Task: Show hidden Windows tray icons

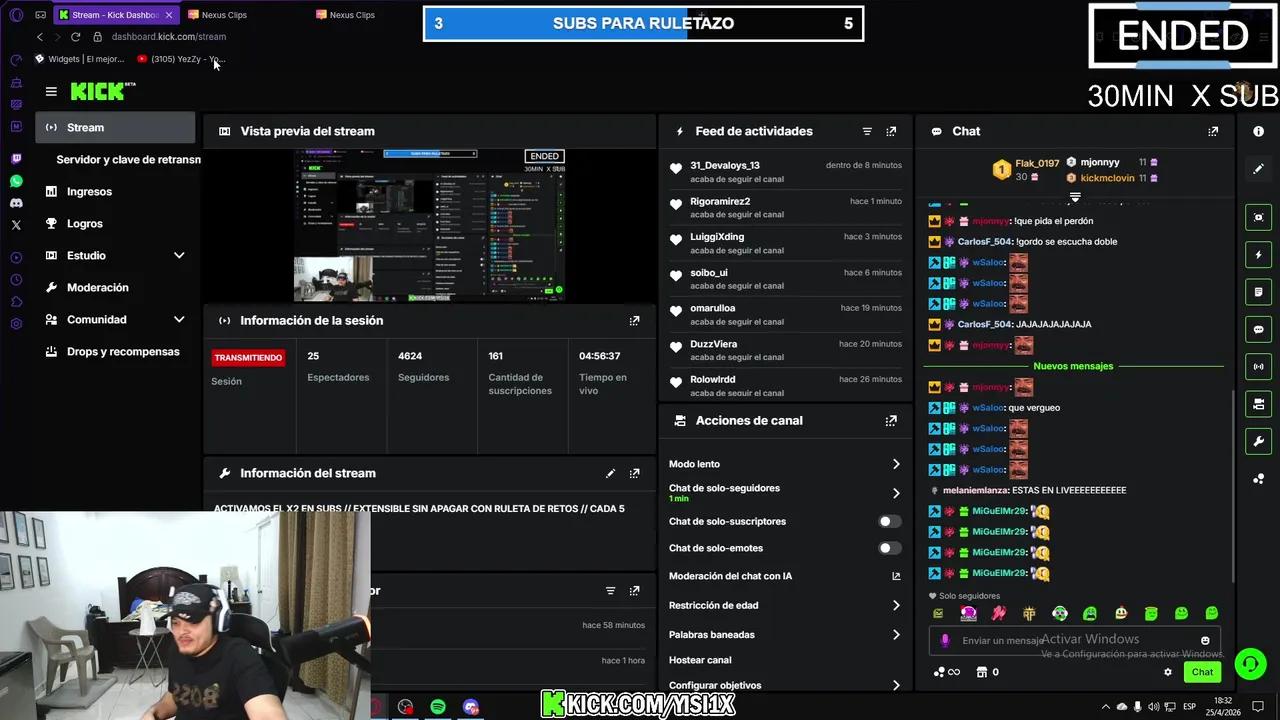Action: 1105,707
